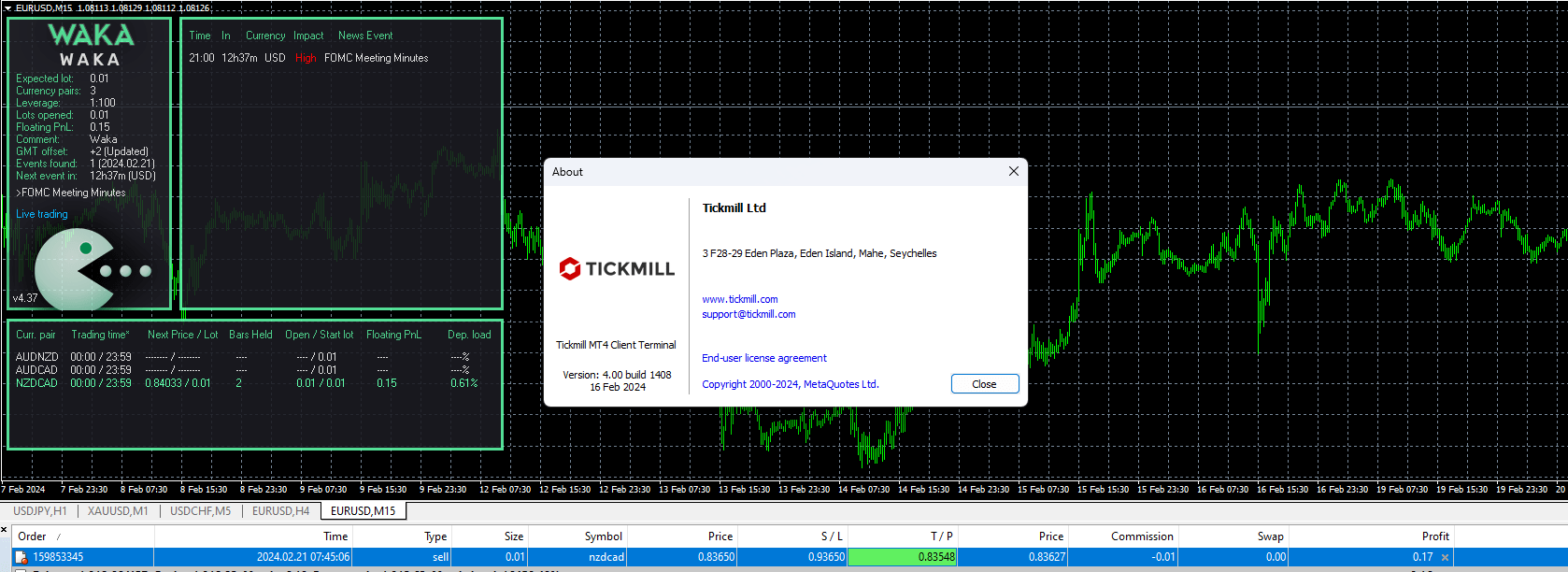
Task: Close the nzdcad order using the Profit-cell X
Action: 1445,557
